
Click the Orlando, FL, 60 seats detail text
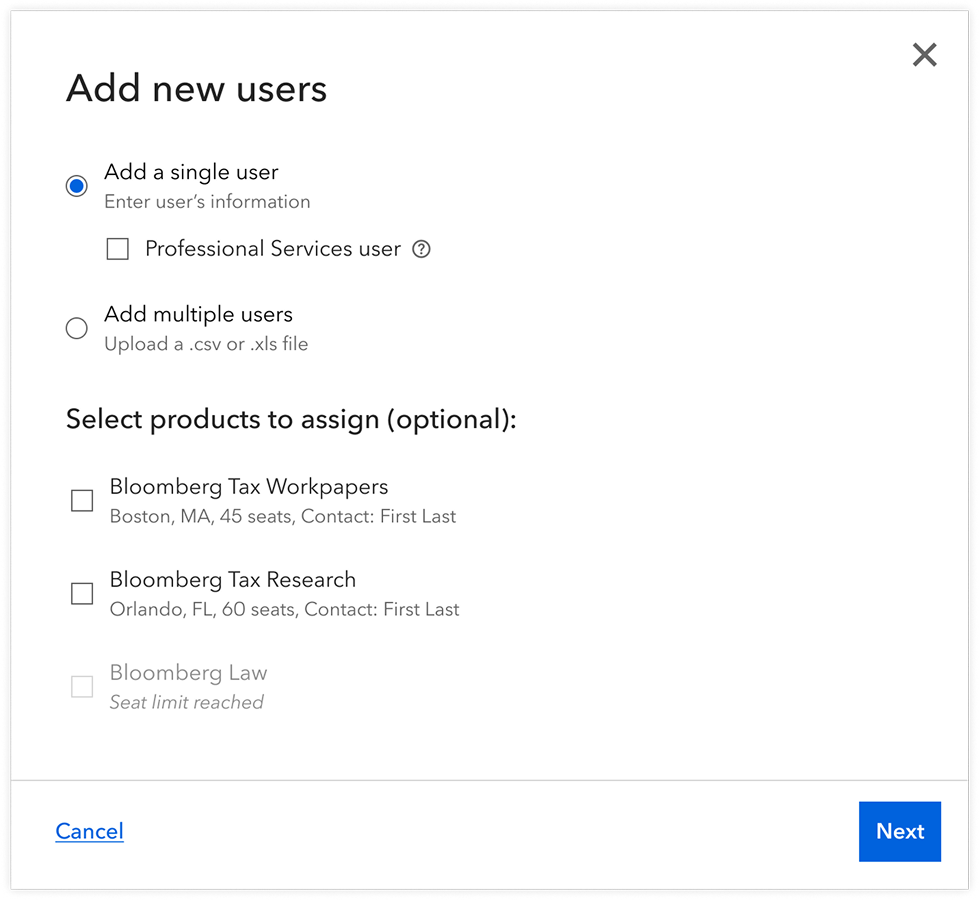click(x=284, y=609)
